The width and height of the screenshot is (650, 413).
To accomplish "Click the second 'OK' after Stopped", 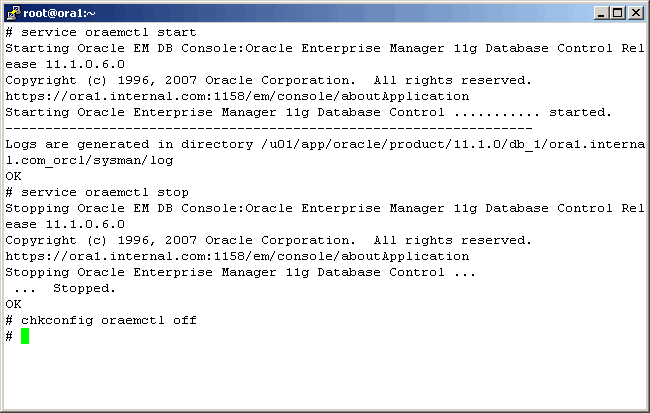I will tap(13, 304).
